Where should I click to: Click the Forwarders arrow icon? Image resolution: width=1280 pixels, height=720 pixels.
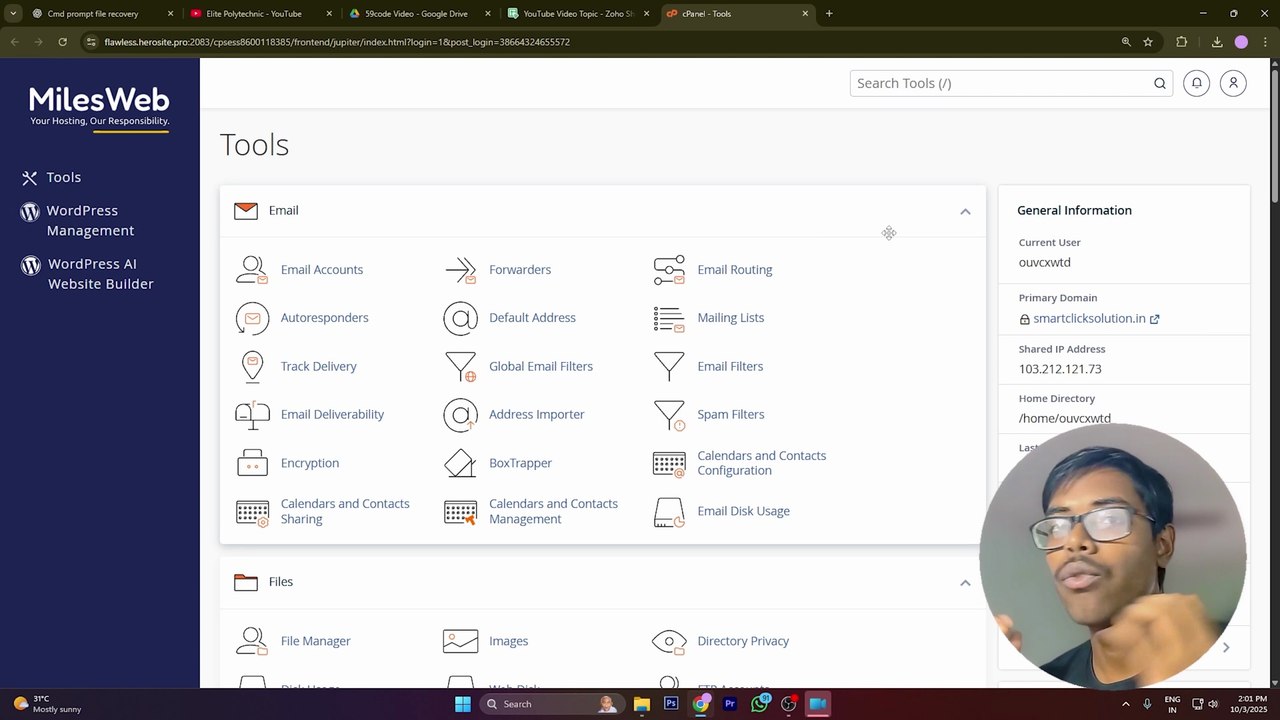point(460,270)
